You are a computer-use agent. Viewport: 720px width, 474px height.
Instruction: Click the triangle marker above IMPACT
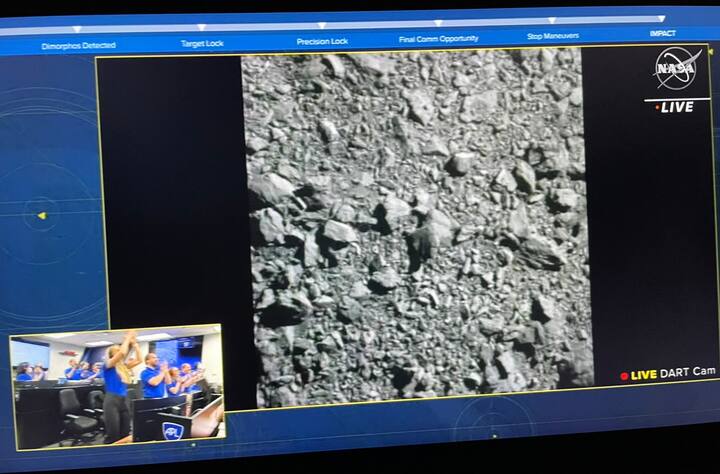tap(661, 18)
